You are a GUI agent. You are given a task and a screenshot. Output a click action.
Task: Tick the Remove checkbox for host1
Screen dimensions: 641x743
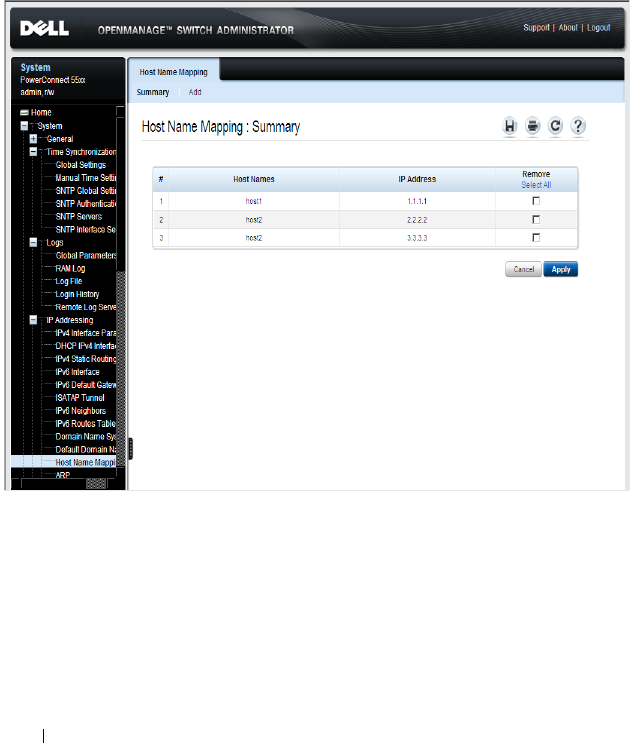point(536,201)
